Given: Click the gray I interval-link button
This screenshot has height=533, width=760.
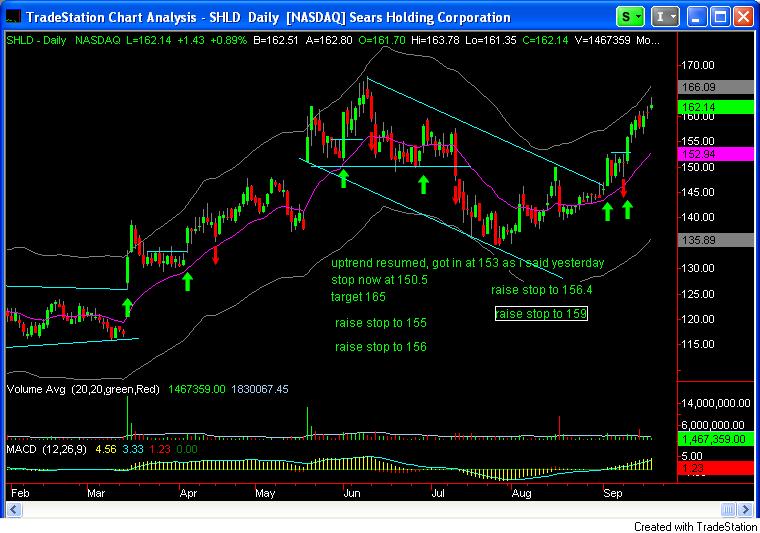Looking at the screenshot, I should click(665, 17).
